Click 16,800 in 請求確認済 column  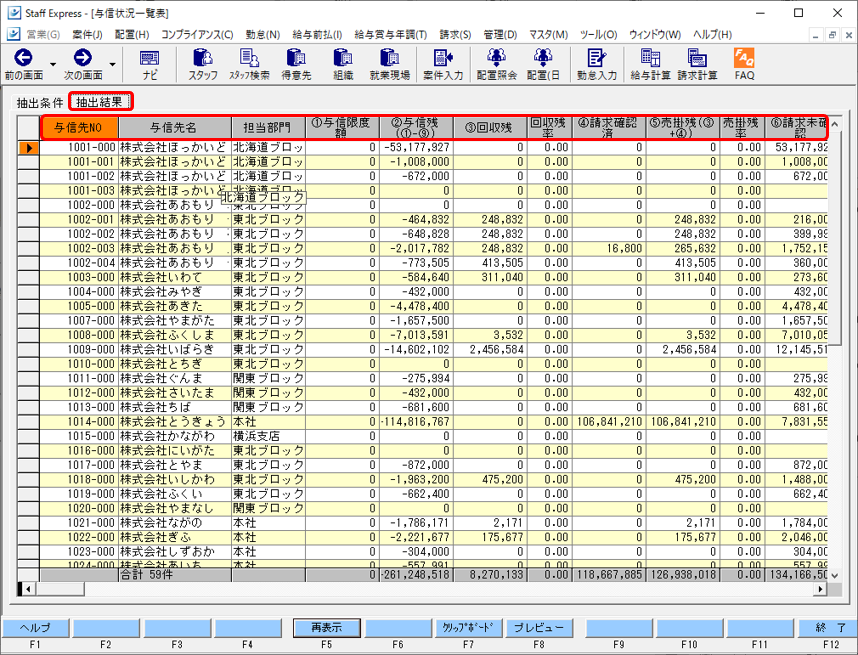tap(608, 248)
